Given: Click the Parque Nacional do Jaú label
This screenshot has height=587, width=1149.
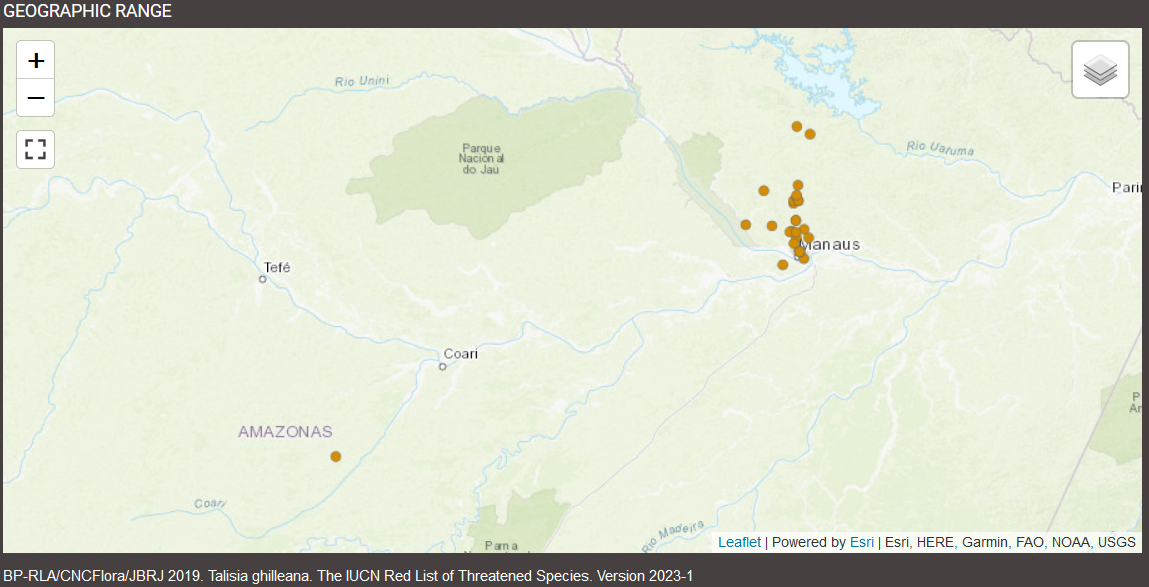Looking at the screenshot, I should 482,159.
